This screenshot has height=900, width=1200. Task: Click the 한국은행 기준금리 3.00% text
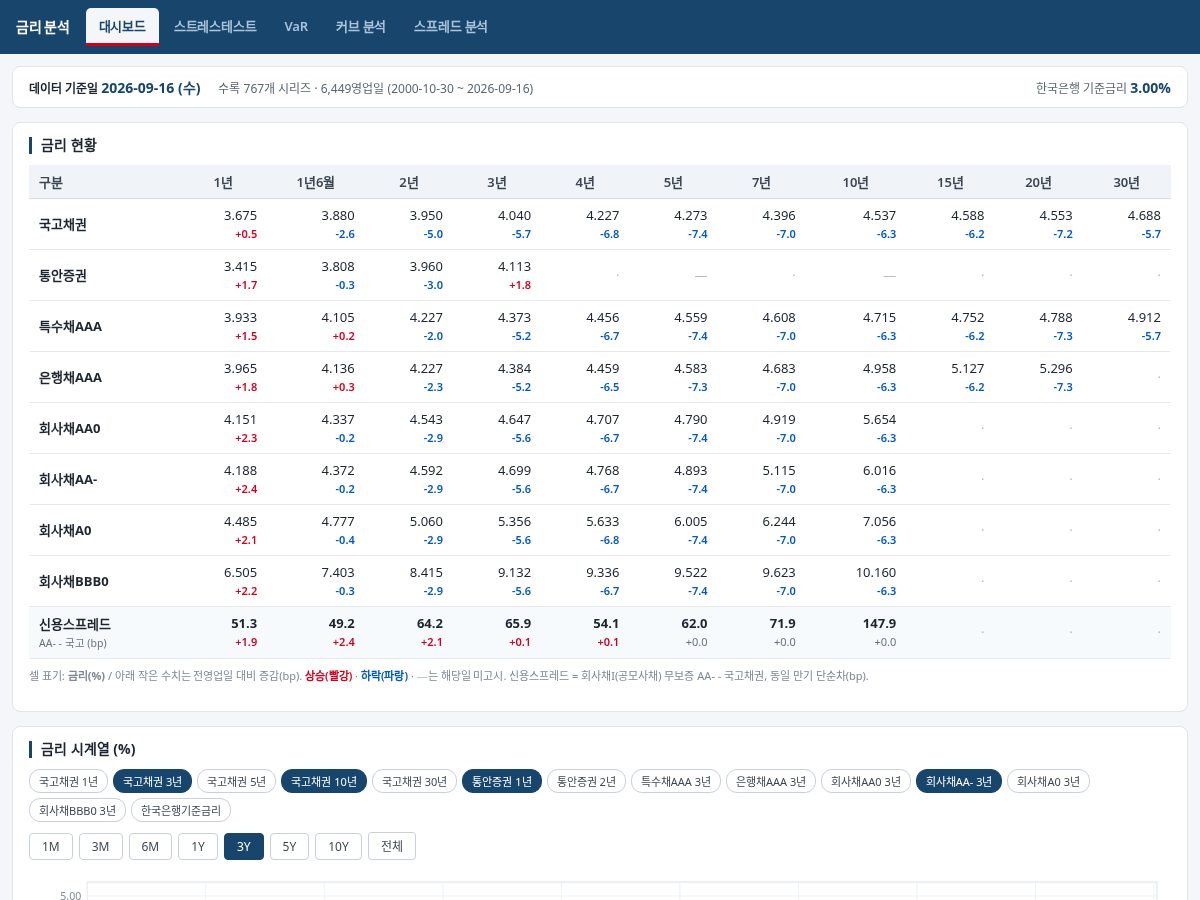click(x=1103, y=88)
